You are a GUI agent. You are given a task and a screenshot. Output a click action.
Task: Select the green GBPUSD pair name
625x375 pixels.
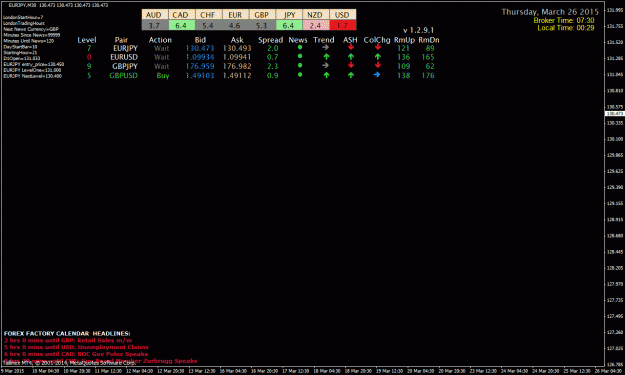[124, 75]
